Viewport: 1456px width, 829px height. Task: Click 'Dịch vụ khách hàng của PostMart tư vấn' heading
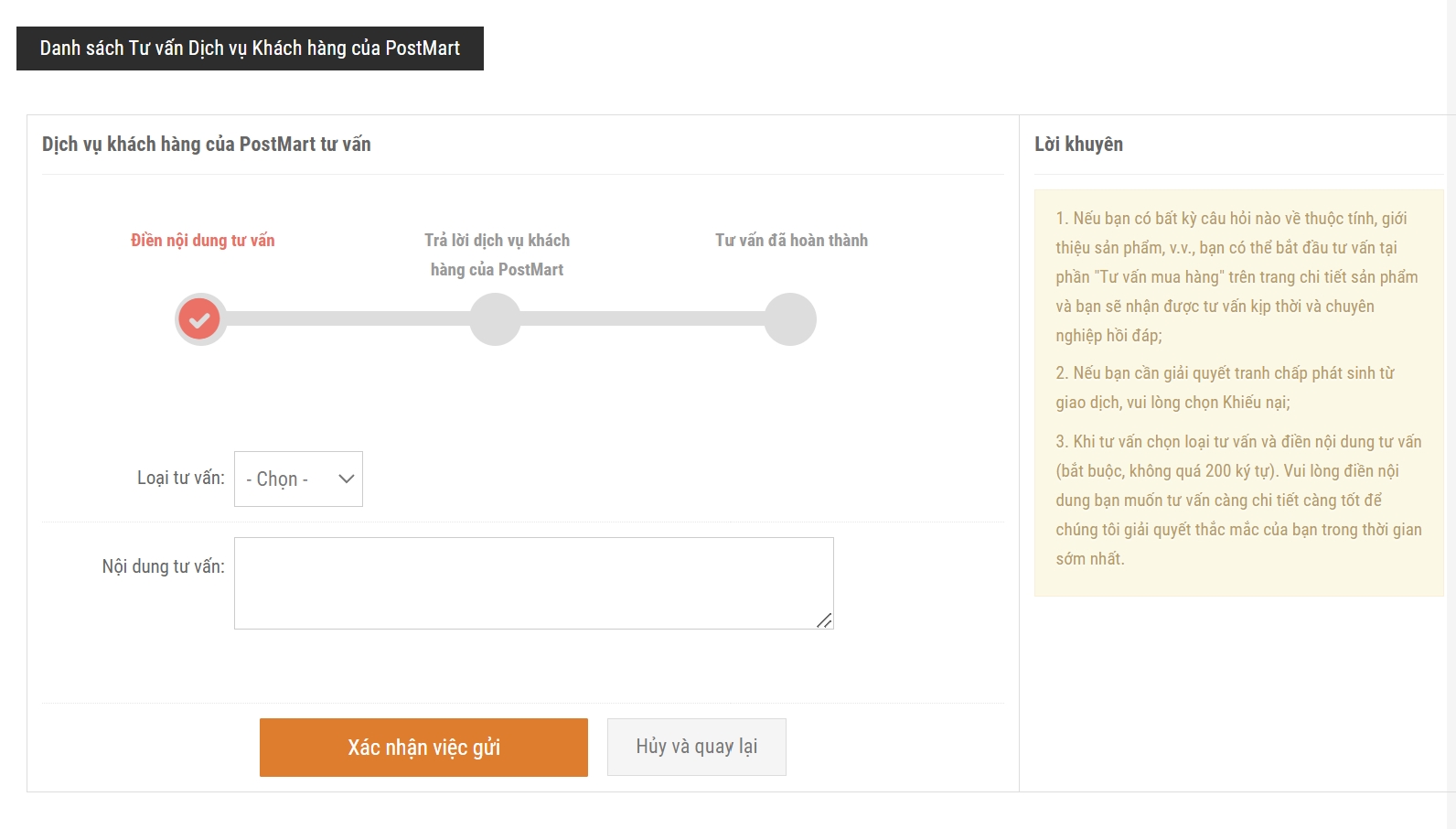pyautogui.click(x=207, y=145)
